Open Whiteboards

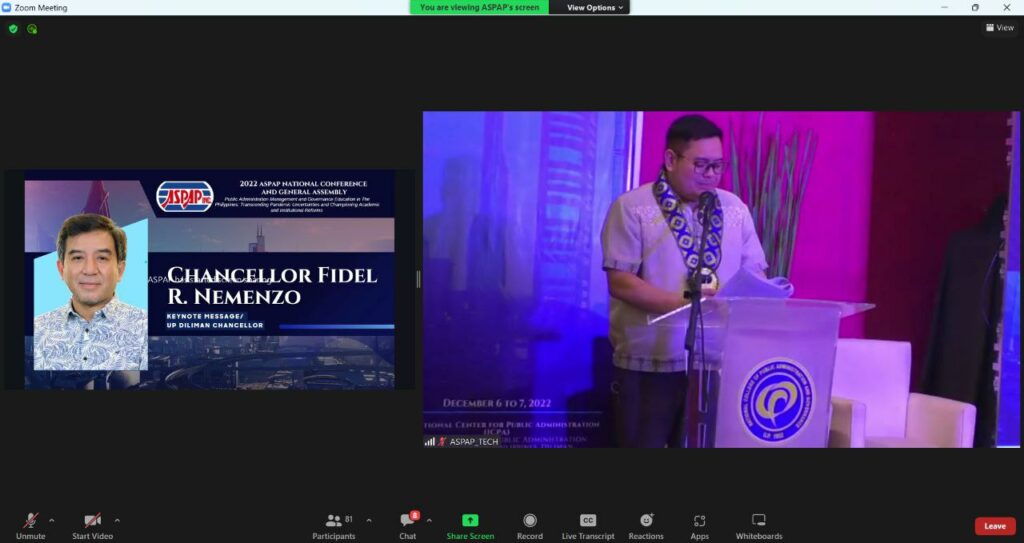click(x=758, y=525)
